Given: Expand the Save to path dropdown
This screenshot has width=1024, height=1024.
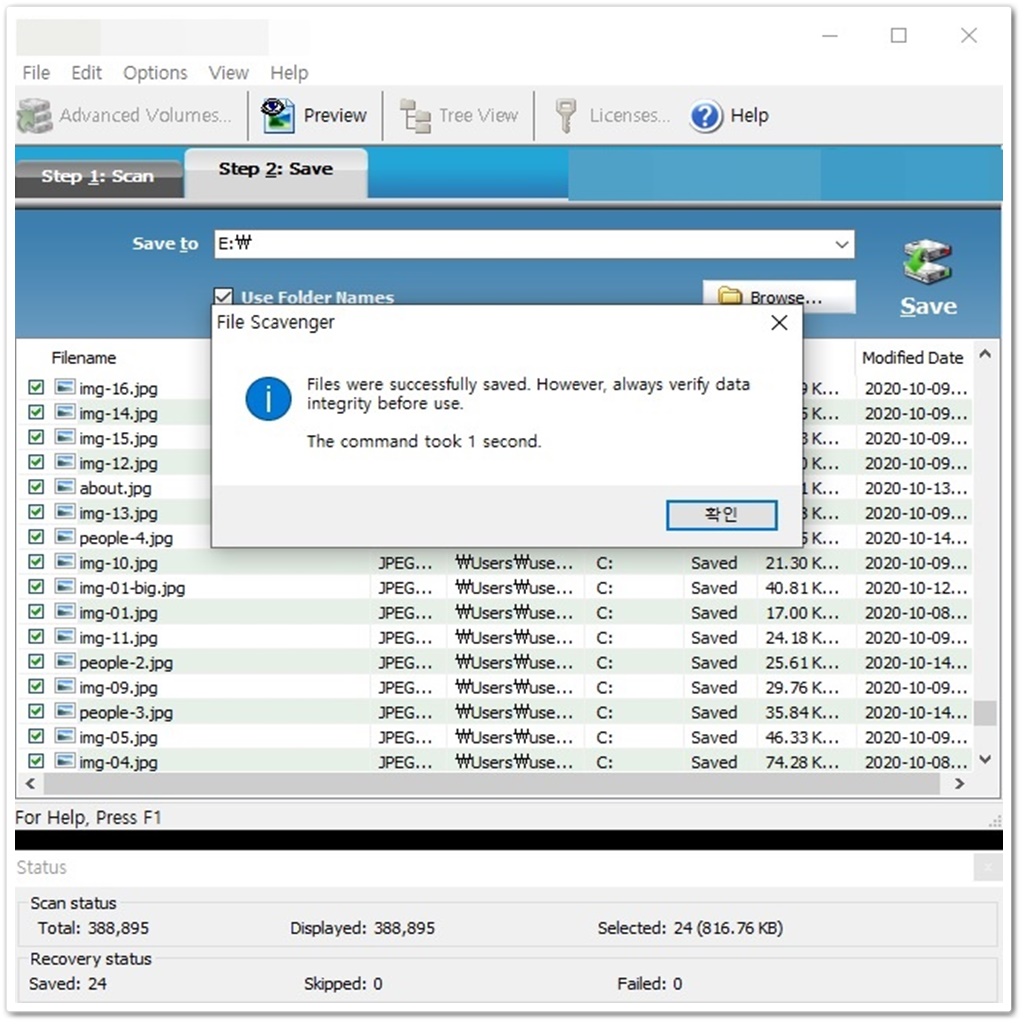Looking at the screenshot, I should [x=841, y=244].
